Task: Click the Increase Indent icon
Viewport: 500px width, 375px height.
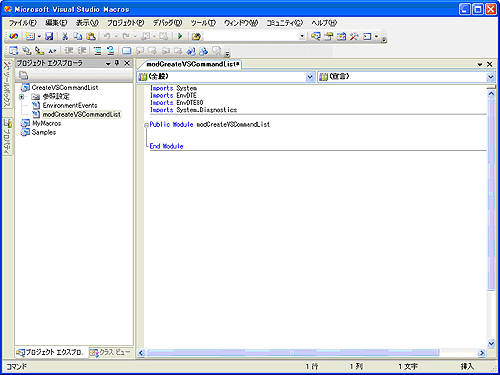Action: (x=82, y=51)
